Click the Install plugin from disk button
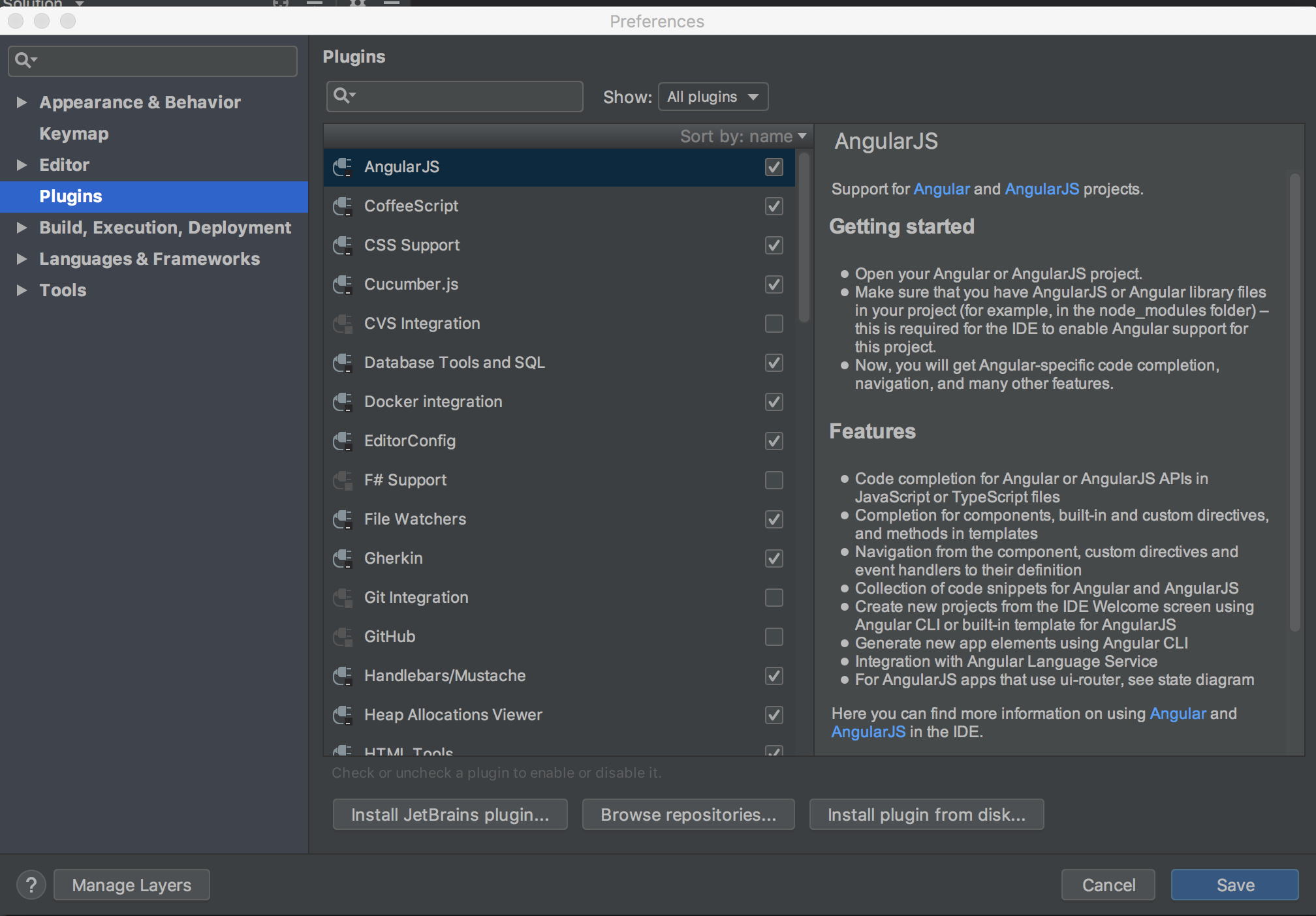Viewport: 1316px width, 916px height. click(x=926, y=815)
